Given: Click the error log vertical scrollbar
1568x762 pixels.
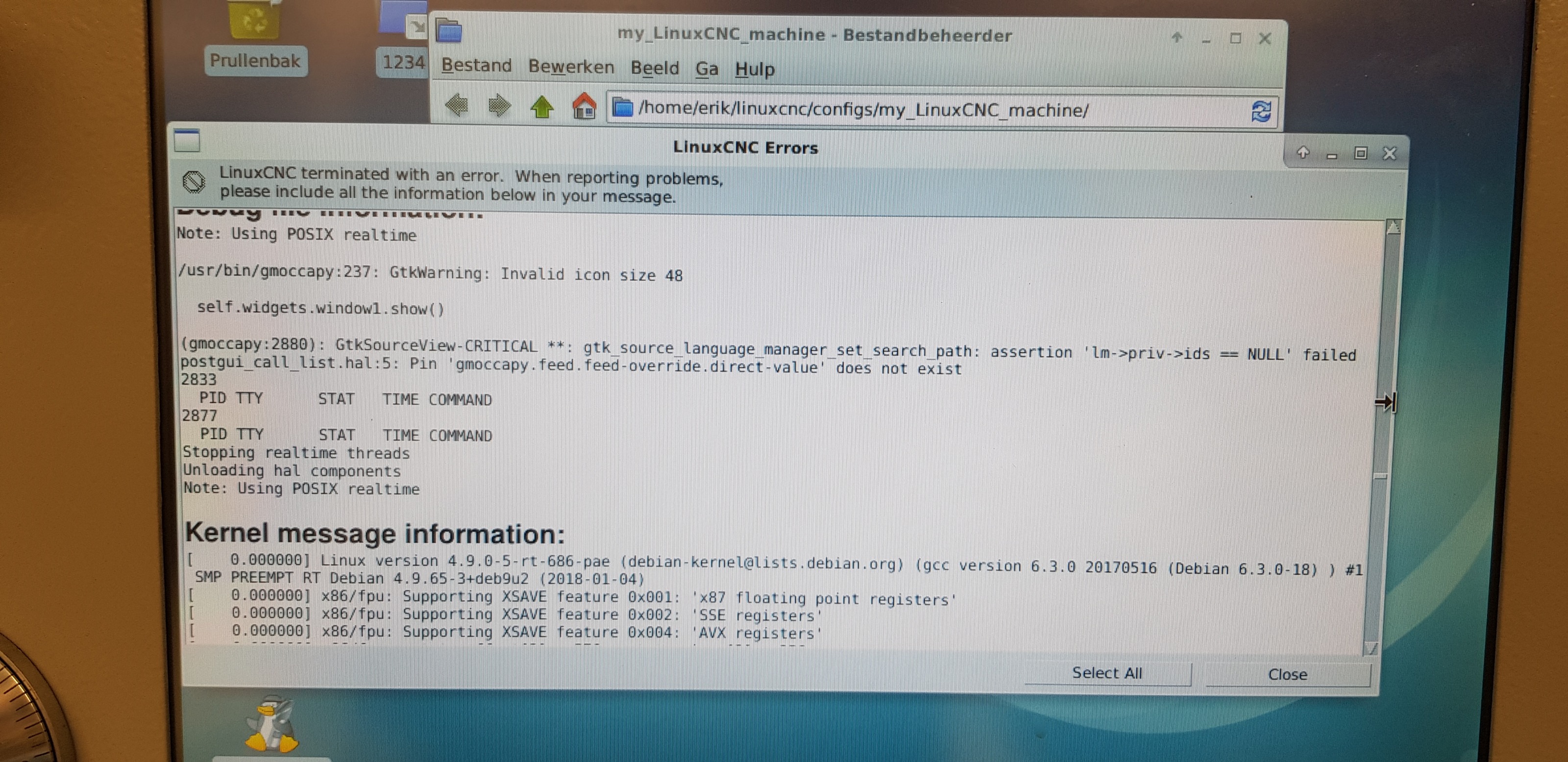Looking at the screenshot, I should 1383,438.
